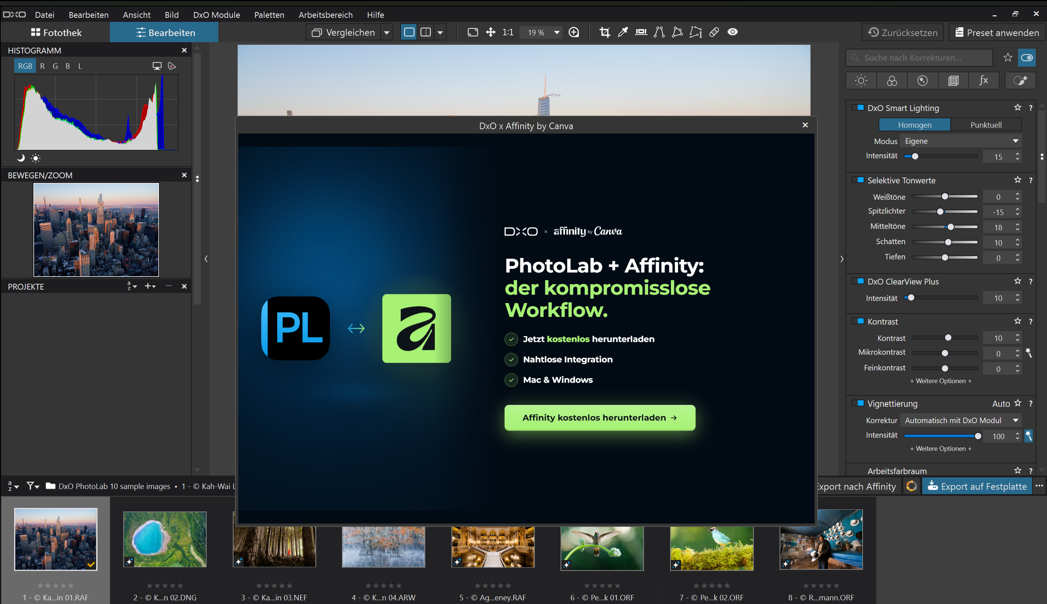Expand the view layout dropdown arrow
The height and width of the screenshot is (604, 1047).
click(x=440, y=32)
